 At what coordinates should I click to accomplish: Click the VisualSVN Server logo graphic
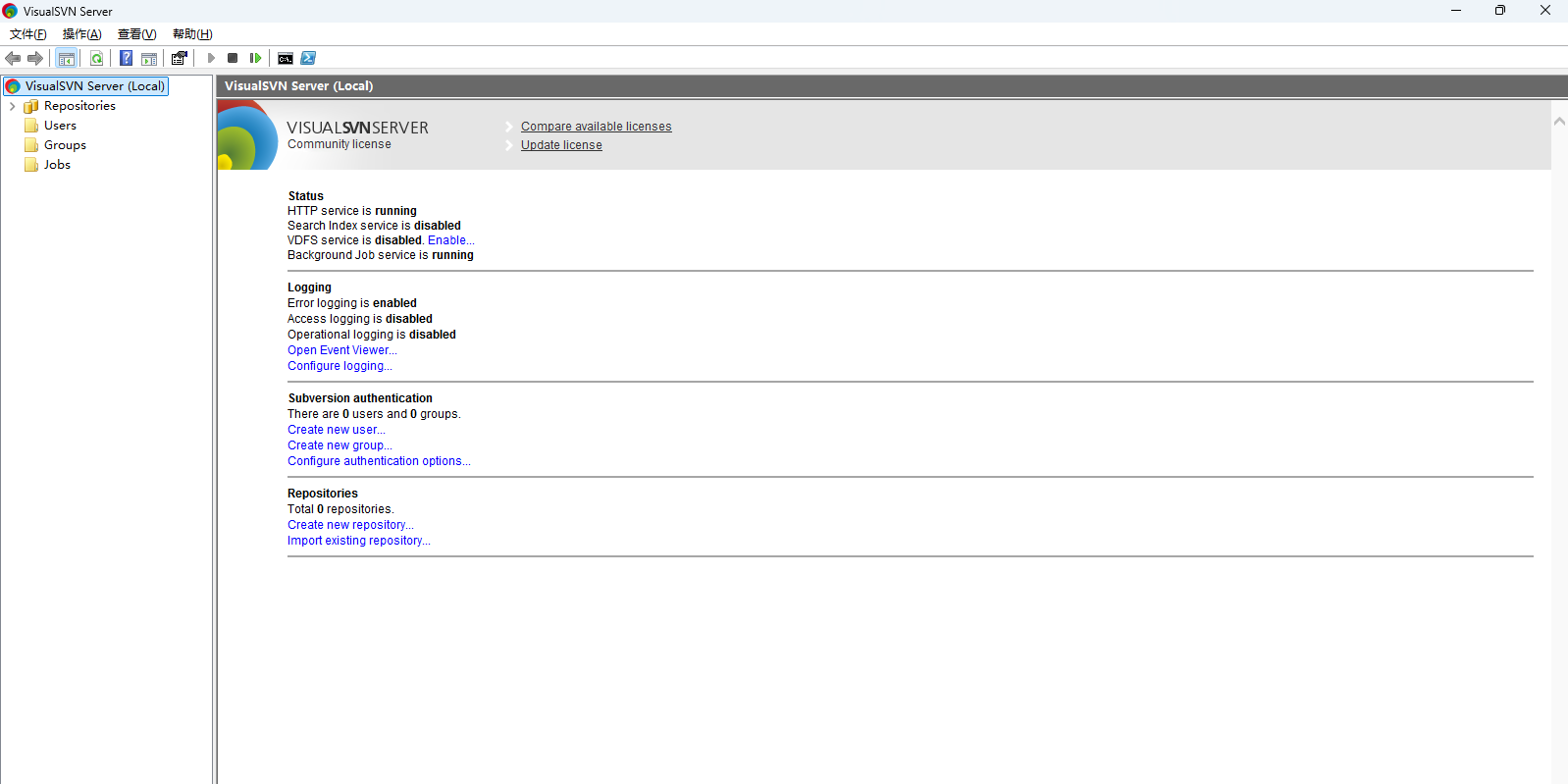[x=247, y=135]
